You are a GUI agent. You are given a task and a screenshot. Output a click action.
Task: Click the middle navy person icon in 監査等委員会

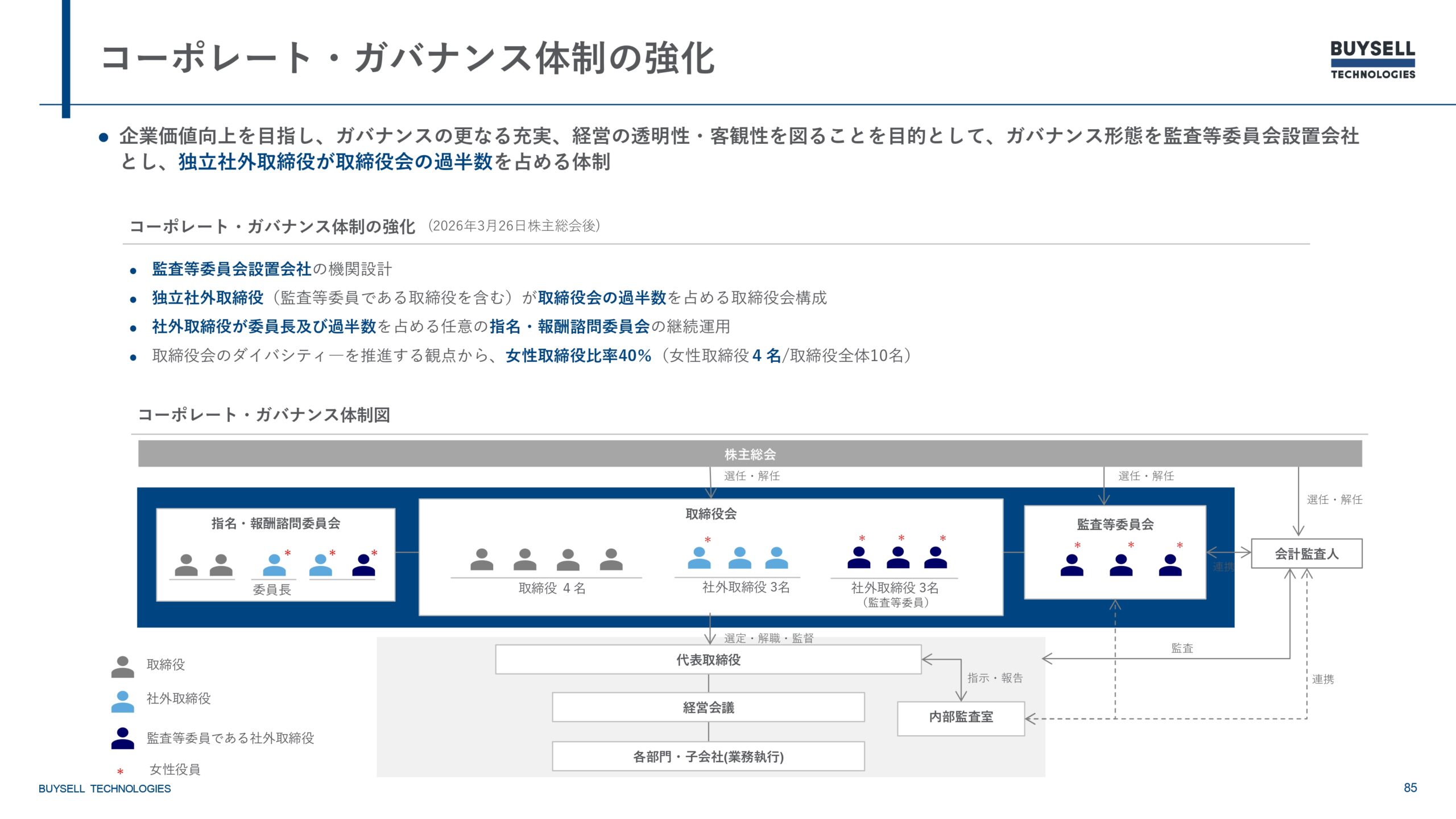tap(1121, 565)
